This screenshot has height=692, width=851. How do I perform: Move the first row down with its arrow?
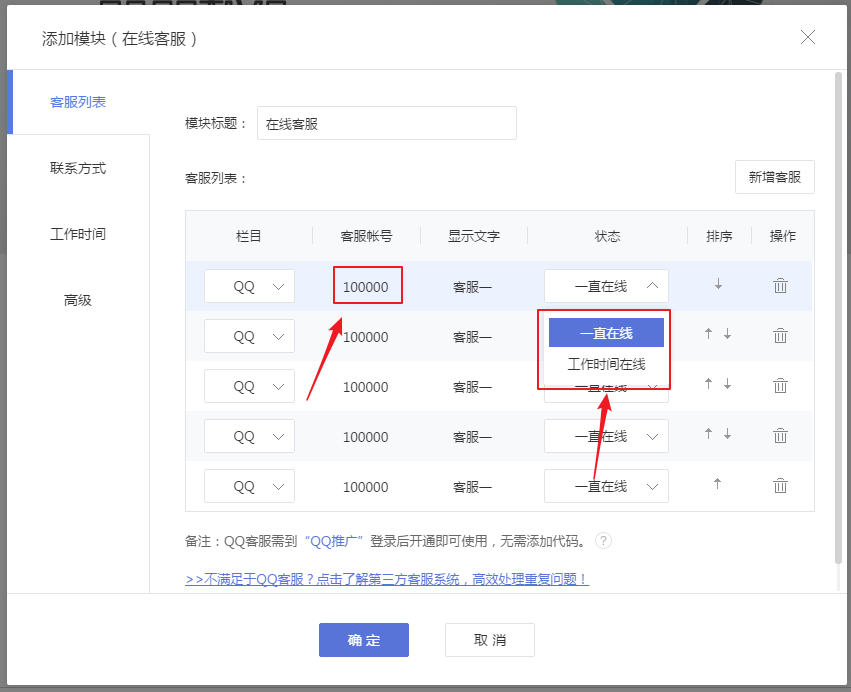click(718, 284)
